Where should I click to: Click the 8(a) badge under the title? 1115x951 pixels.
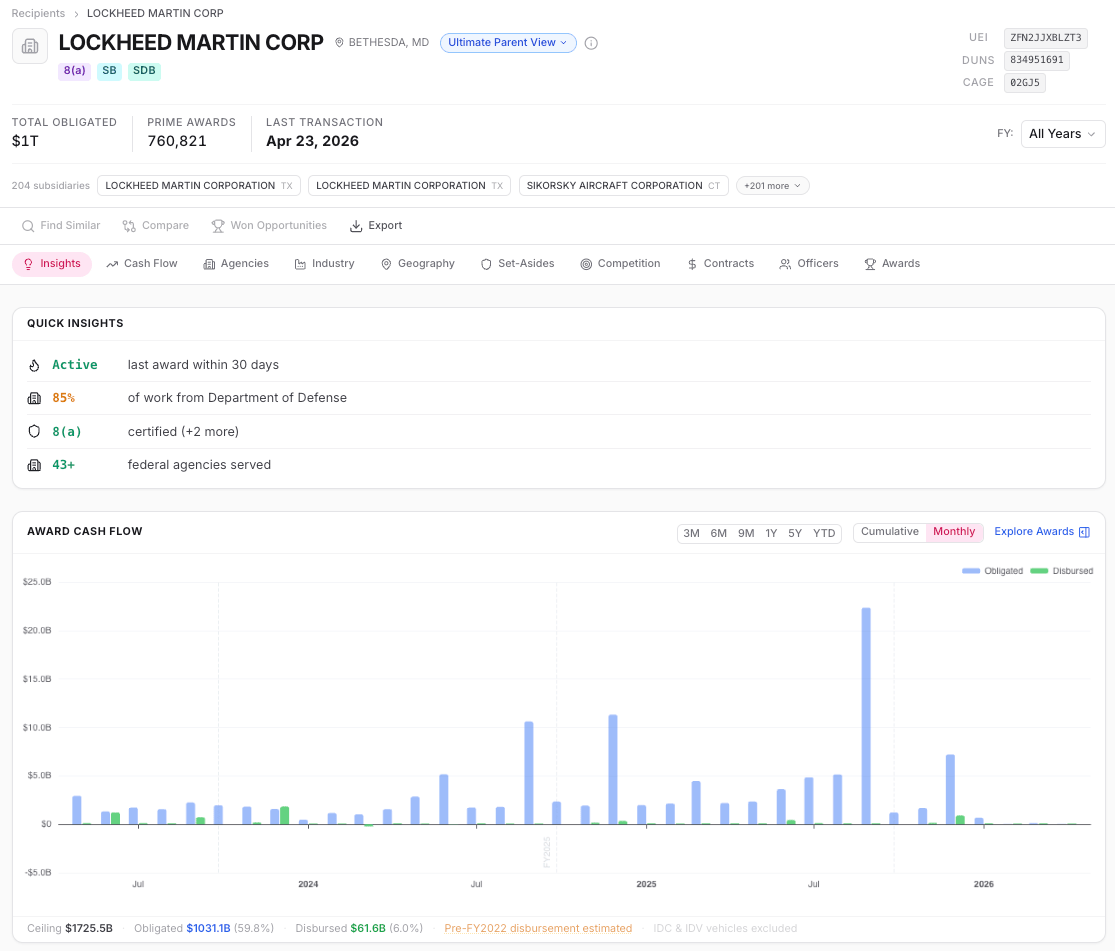coord(75,70)
